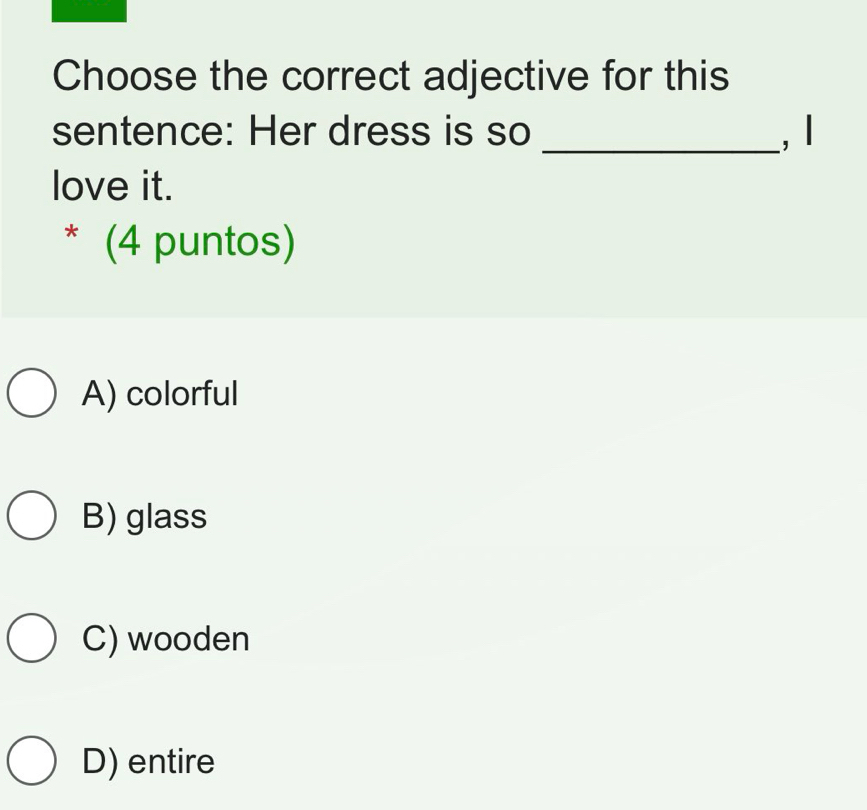Click the "B) glass" answer text
The image size is (867, 810).
point(145,517)
